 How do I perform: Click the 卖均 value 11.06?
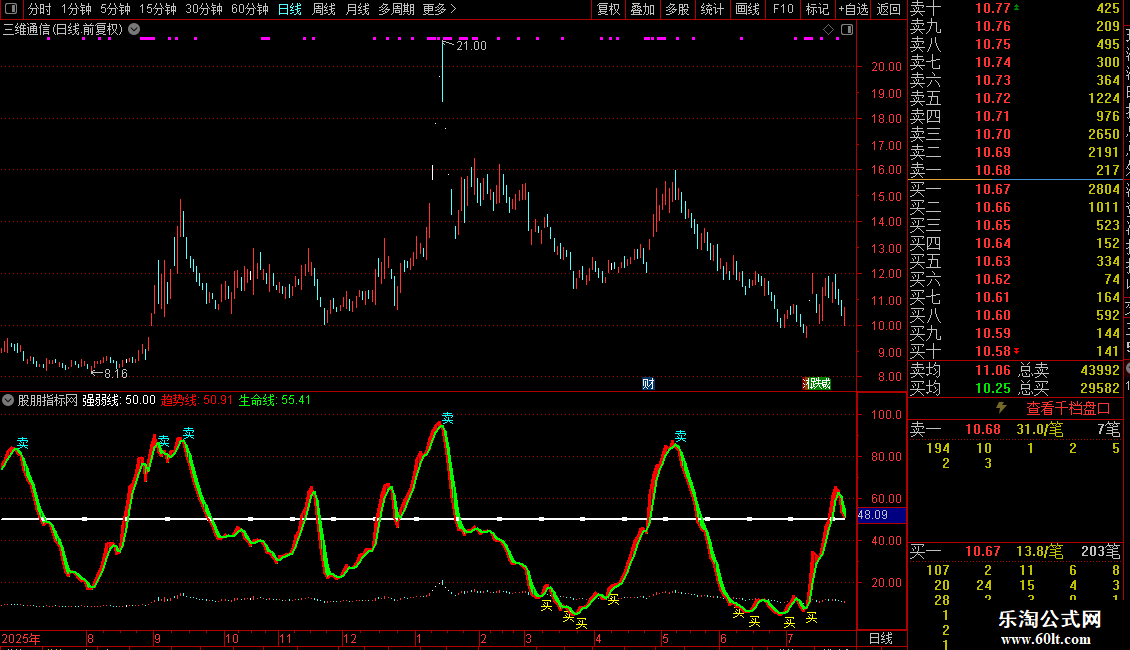point(992,370)
